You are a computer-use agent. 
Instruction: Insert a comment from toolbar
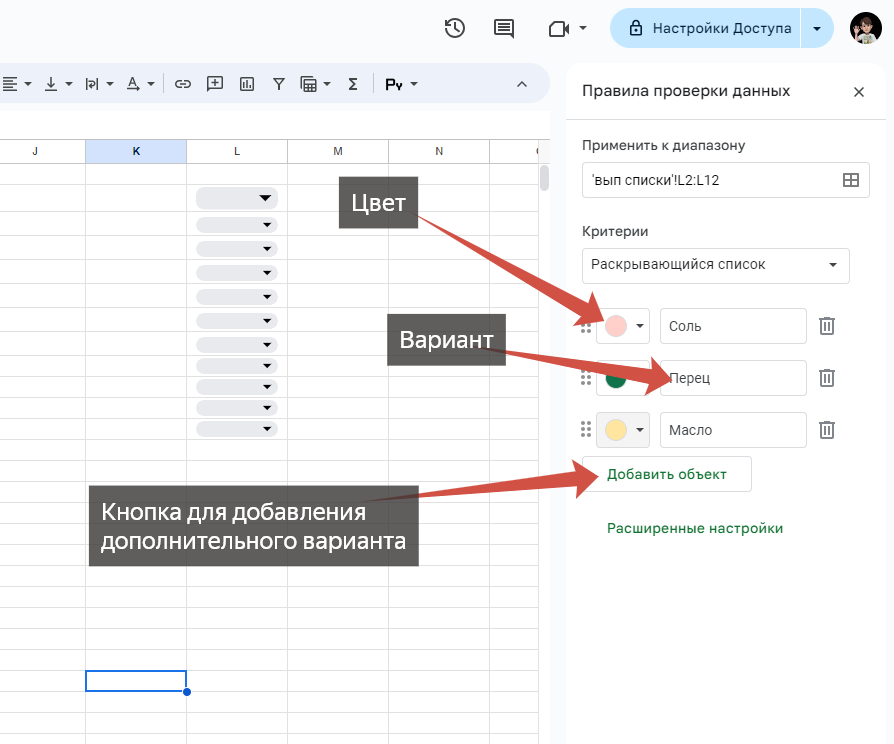(x=214, y=84)
